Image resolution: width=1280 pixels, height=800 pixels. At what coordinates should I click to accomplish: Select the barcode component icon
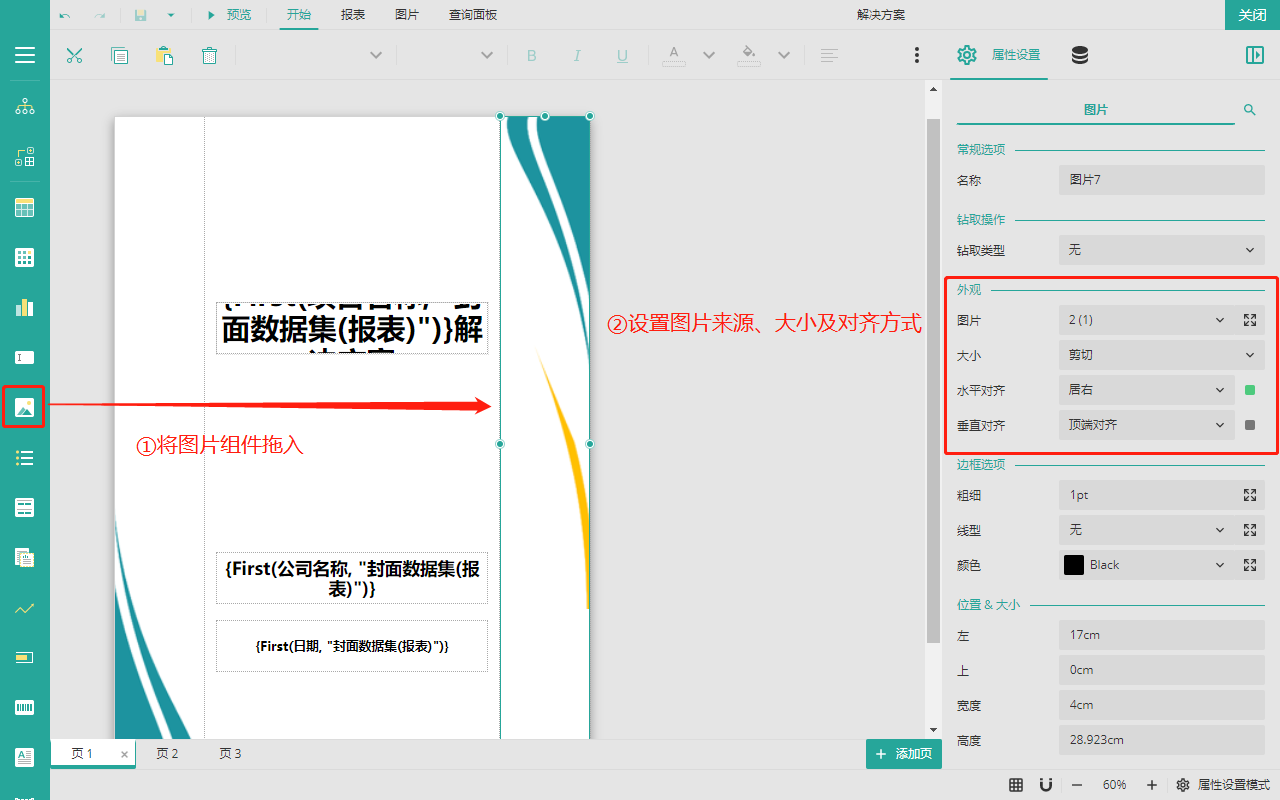pos(25,707)
